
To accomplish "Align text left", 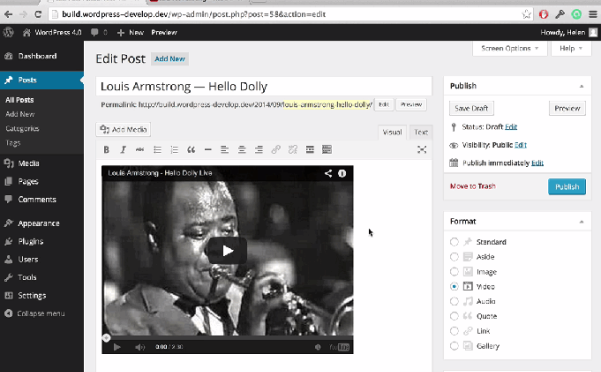I will (225, 150).
